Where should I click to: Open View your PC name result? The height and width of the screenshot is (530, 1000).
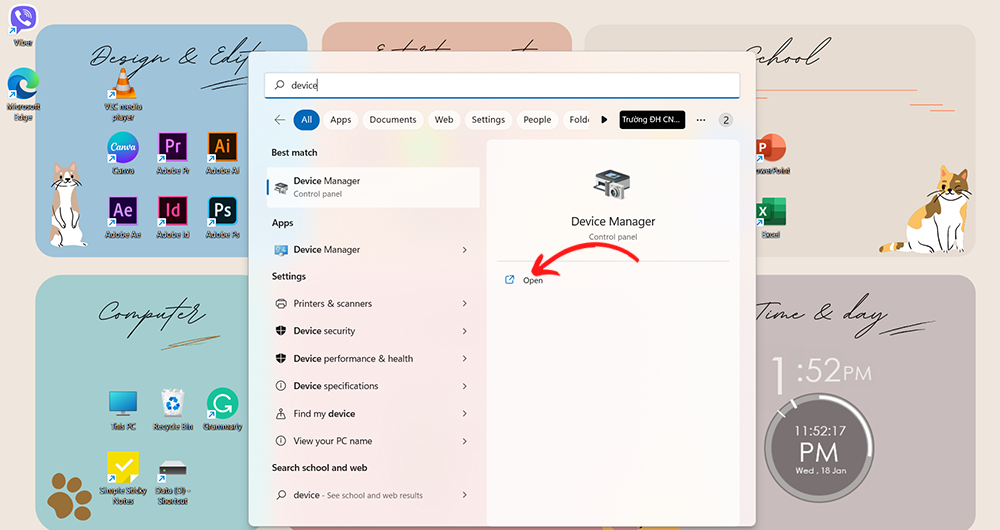(373, 441)
